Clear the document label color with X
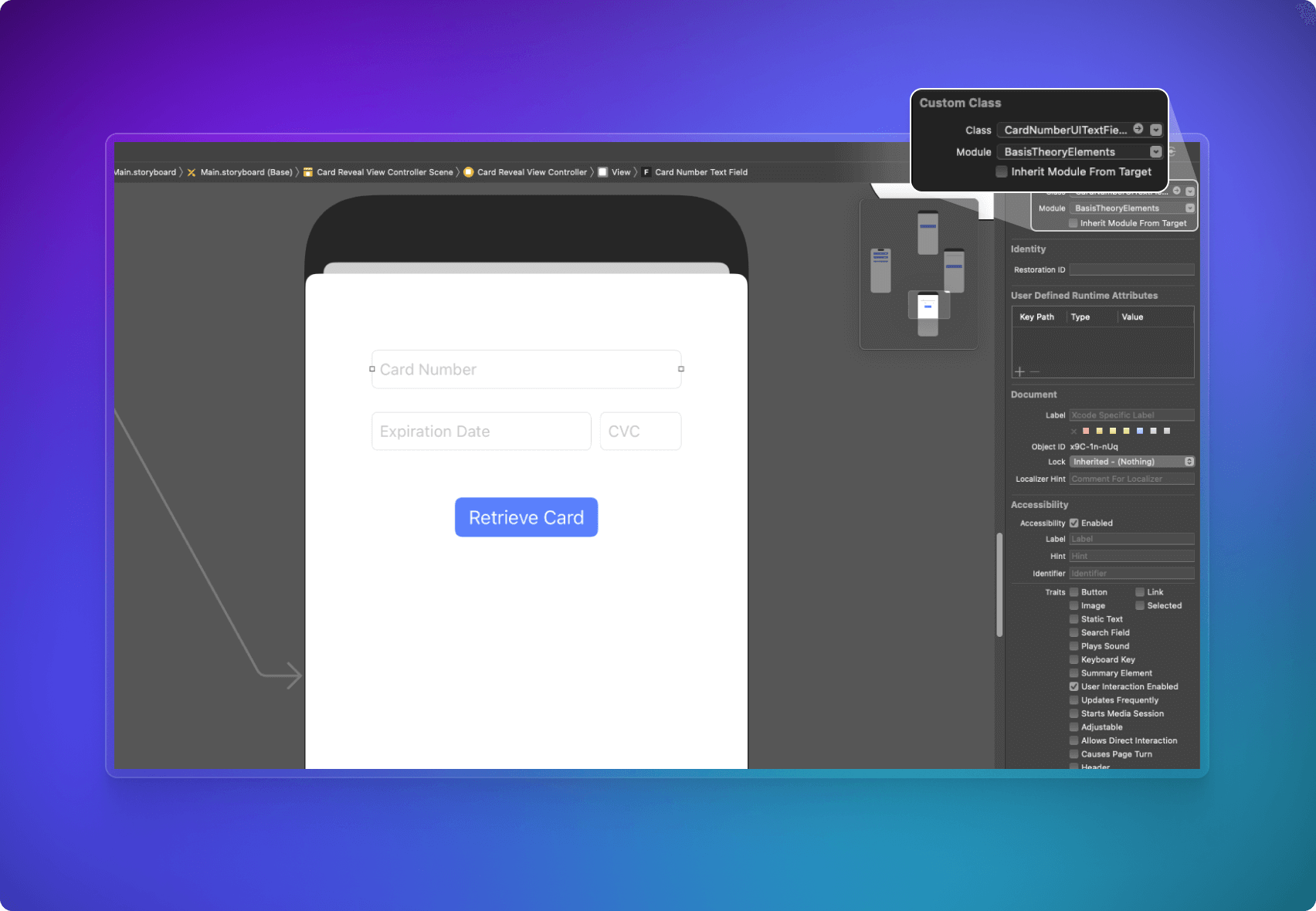This screenshot has width=1316, height=911. pyautogui.click(x=1073, y=431)
